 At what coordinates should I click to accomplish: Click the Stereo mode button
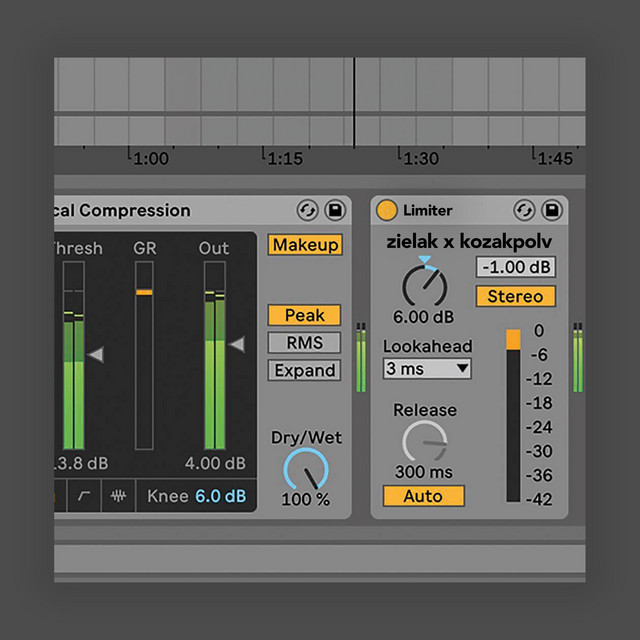point(515,297)
